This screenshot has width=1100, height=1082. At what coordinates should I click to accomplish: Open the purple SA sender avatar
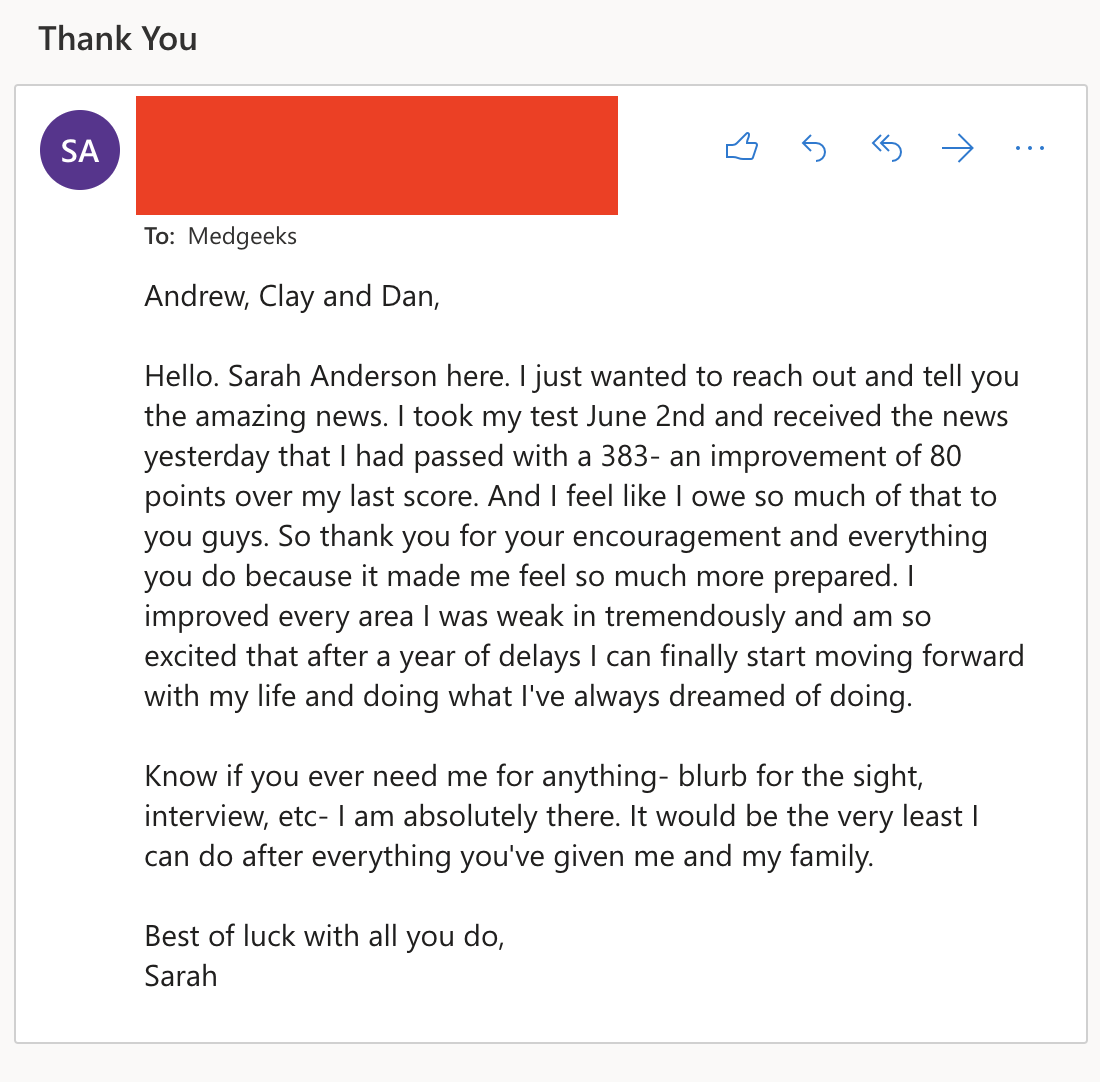(x=80, y=150)
